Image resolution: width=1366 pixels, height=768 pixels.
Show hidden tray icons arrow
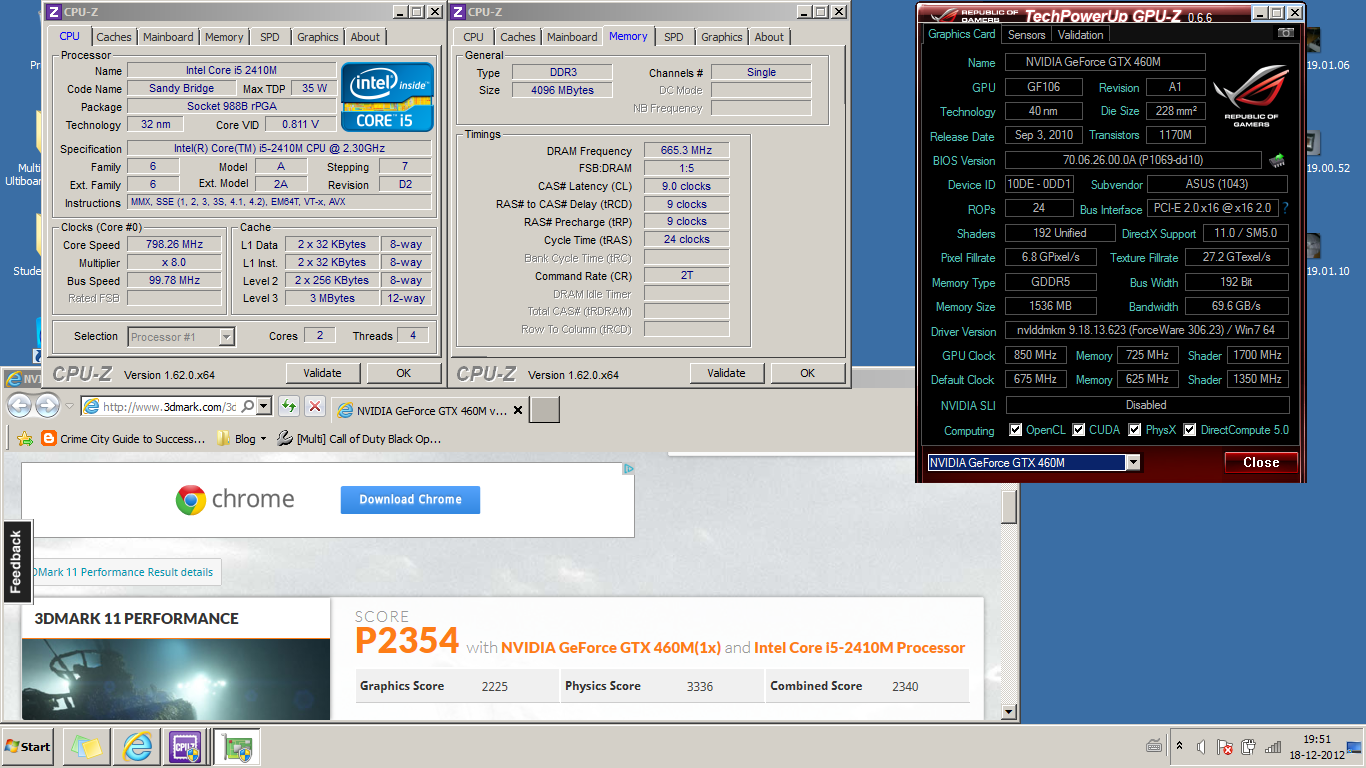[1178, 747]
